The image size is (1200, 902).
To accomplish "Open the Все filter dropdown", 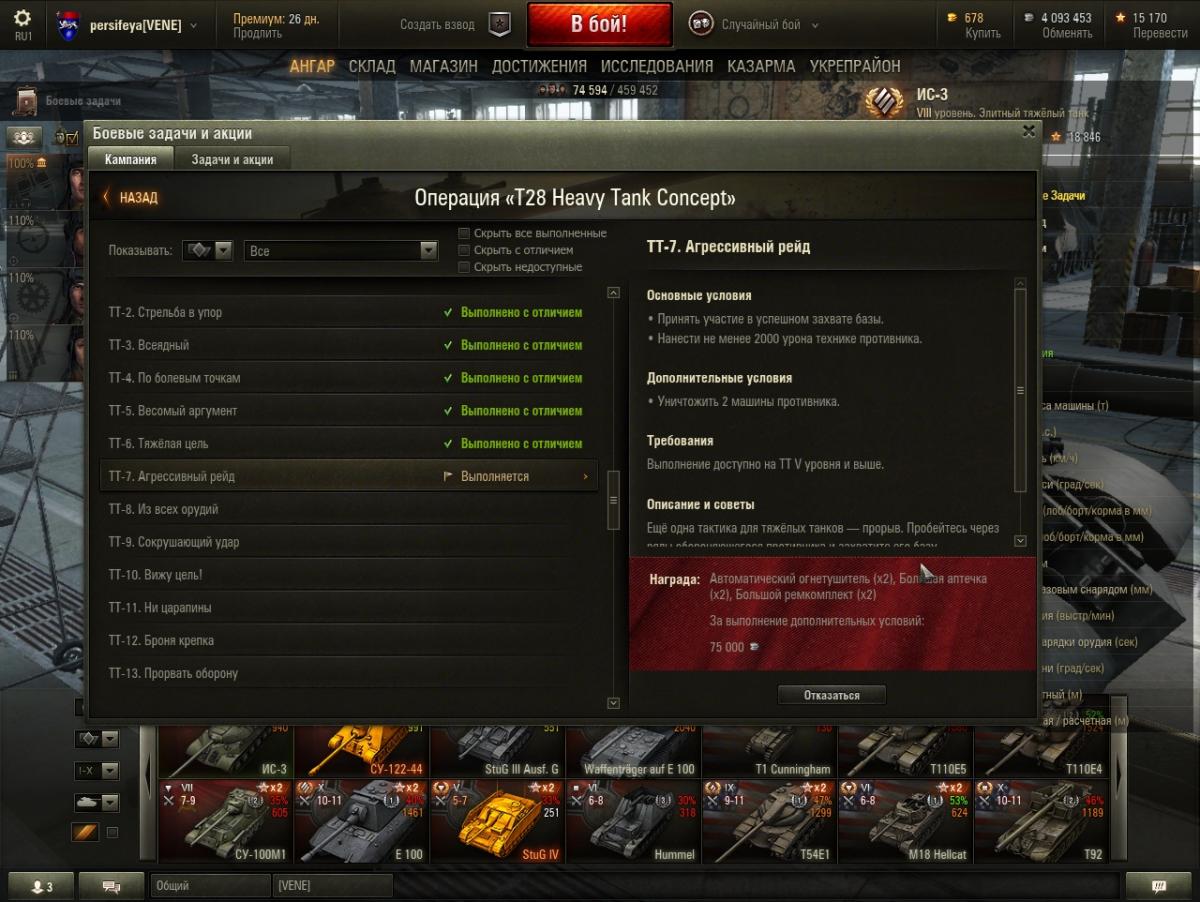I will pos(341,251).
